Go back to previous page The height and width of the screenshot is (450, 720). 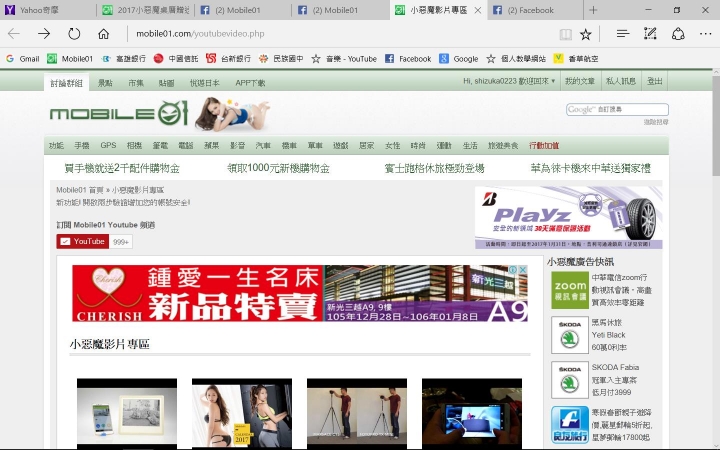14,34
